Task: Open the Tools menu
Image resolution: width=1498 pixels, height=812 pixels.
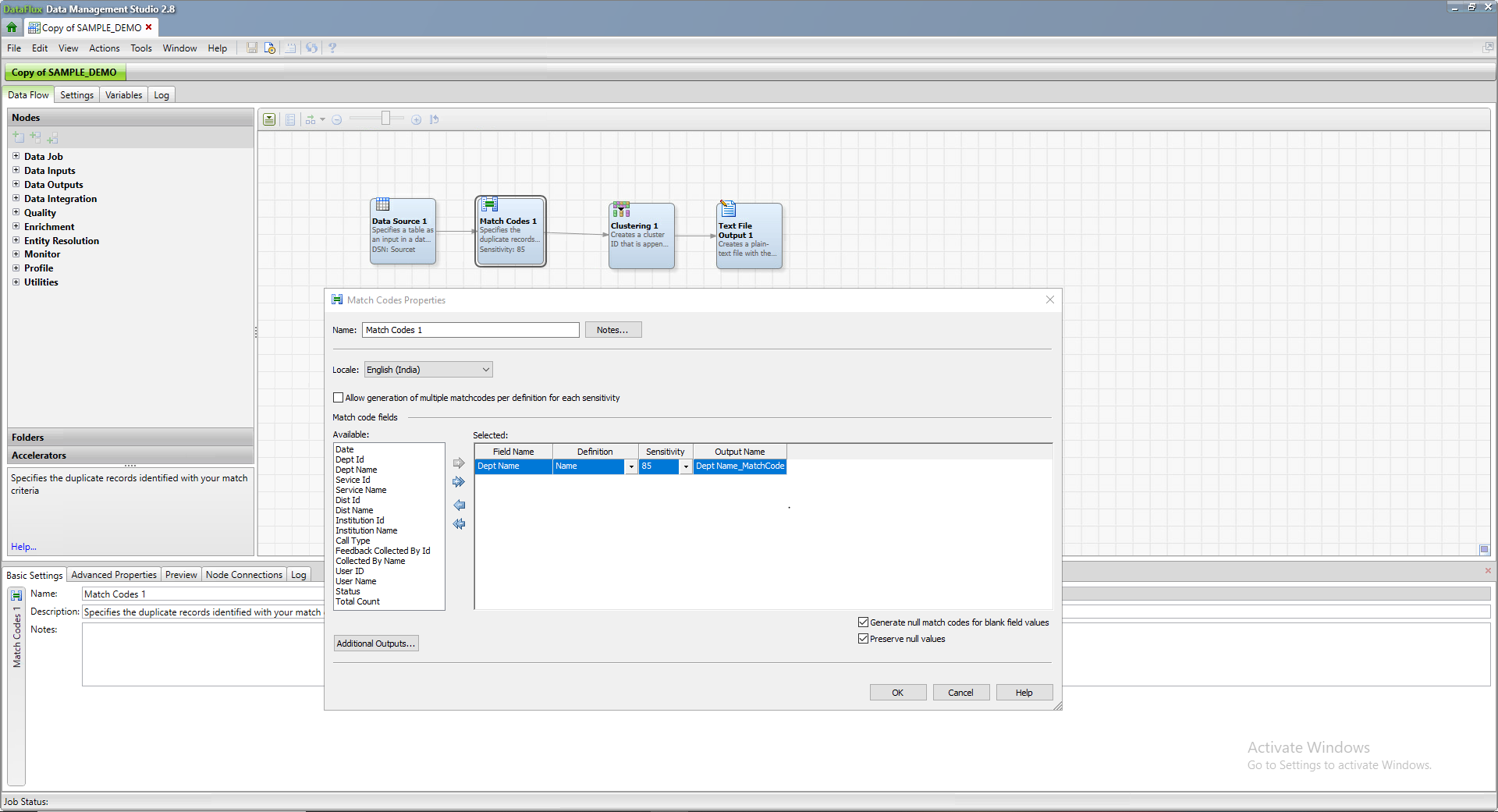Action: (141, 48)
